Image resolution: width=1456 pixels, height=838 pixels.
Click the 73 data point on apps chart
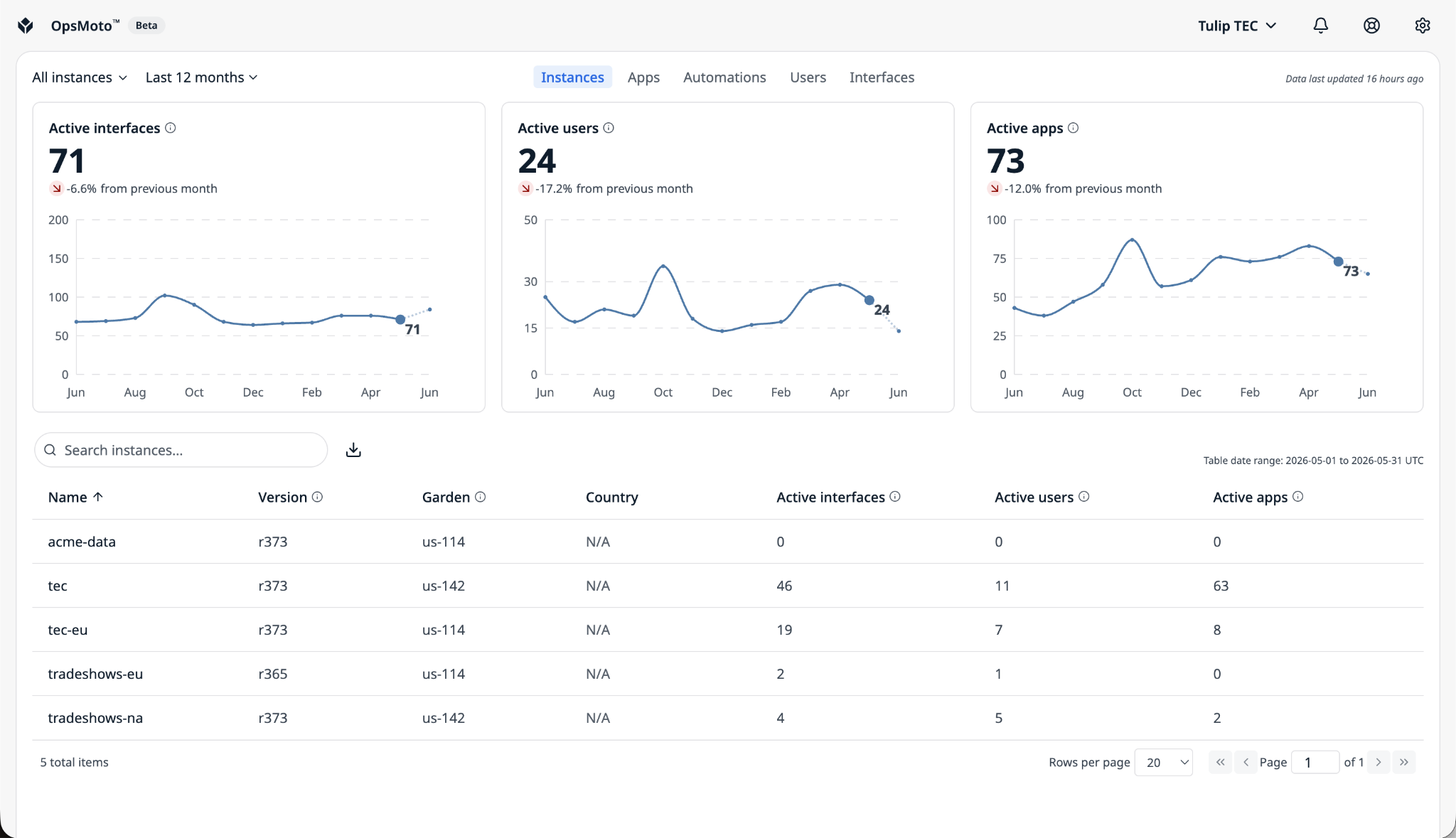click(x=1338, y=262)
